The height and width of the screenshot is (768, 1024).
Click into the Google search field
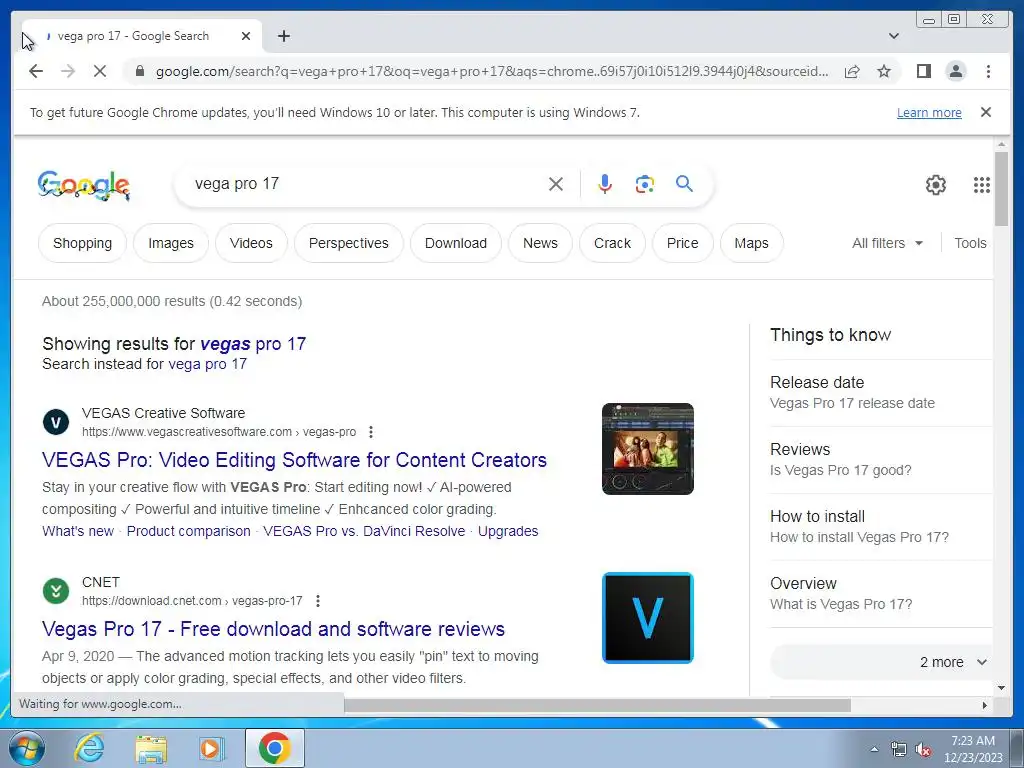pyautogui.click(x=366, y=184)
